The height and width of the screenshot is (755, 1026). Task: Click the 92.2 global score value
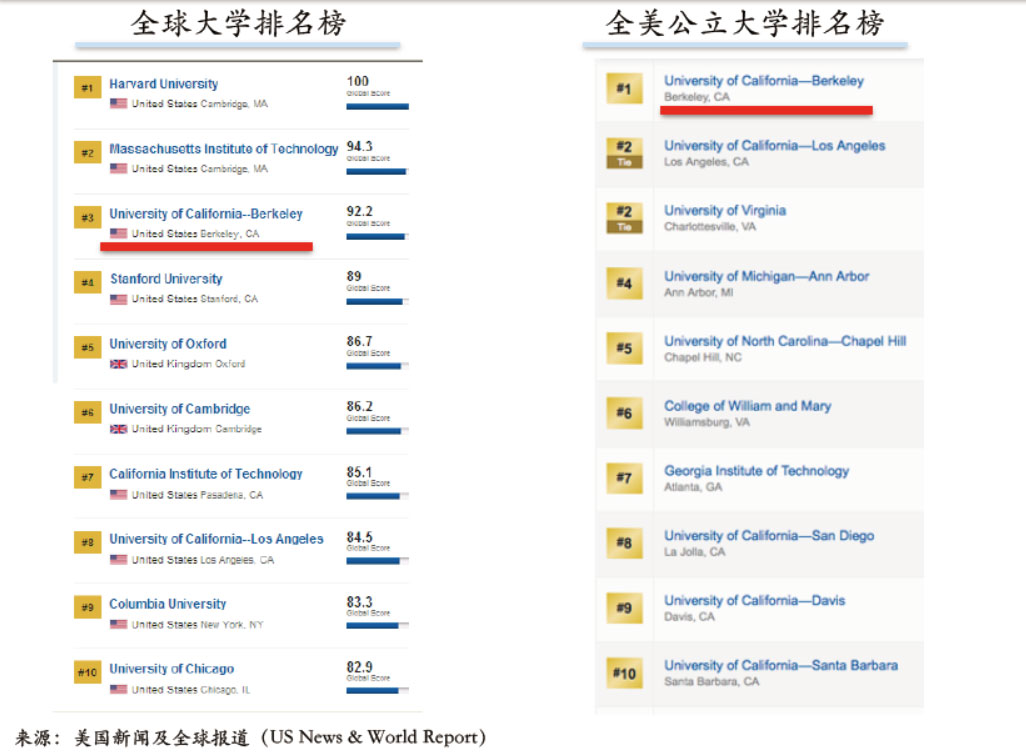pos(359,211)
